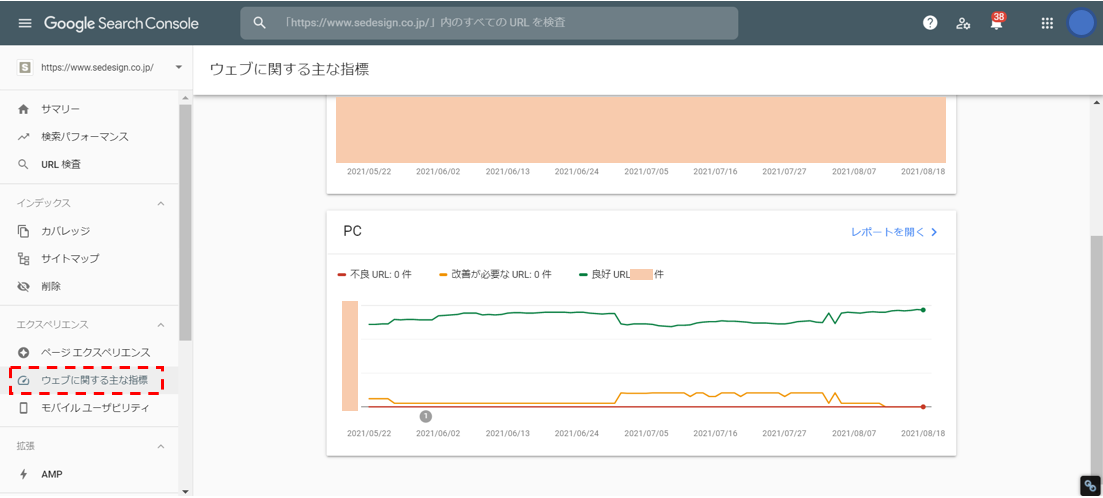Open the main hamburger menu
This screenshot has height=498, width=1103.
pos(25,23)
